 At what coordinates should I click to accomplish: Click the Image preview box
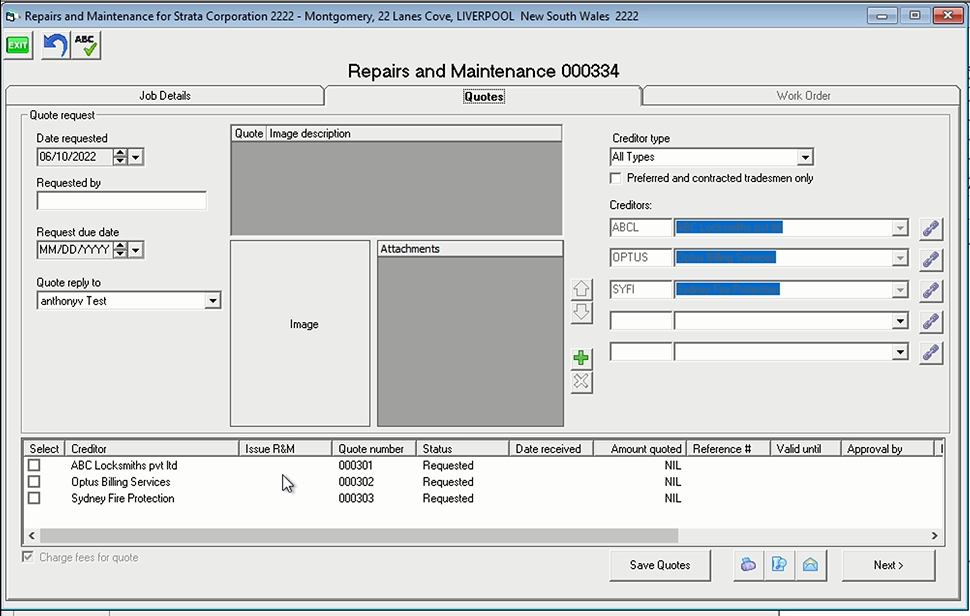pos(300,333)
